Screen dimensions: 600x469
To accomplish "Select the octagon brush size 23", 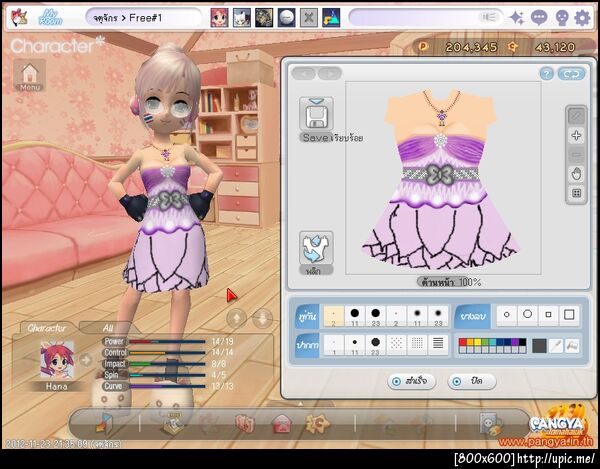I will point(375,345).
